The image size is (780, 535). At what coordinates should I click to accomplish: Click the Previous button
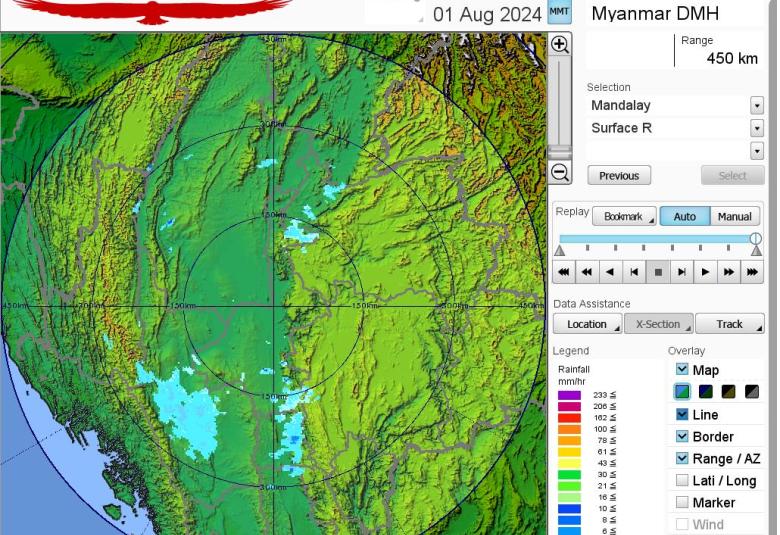(619, 176)
